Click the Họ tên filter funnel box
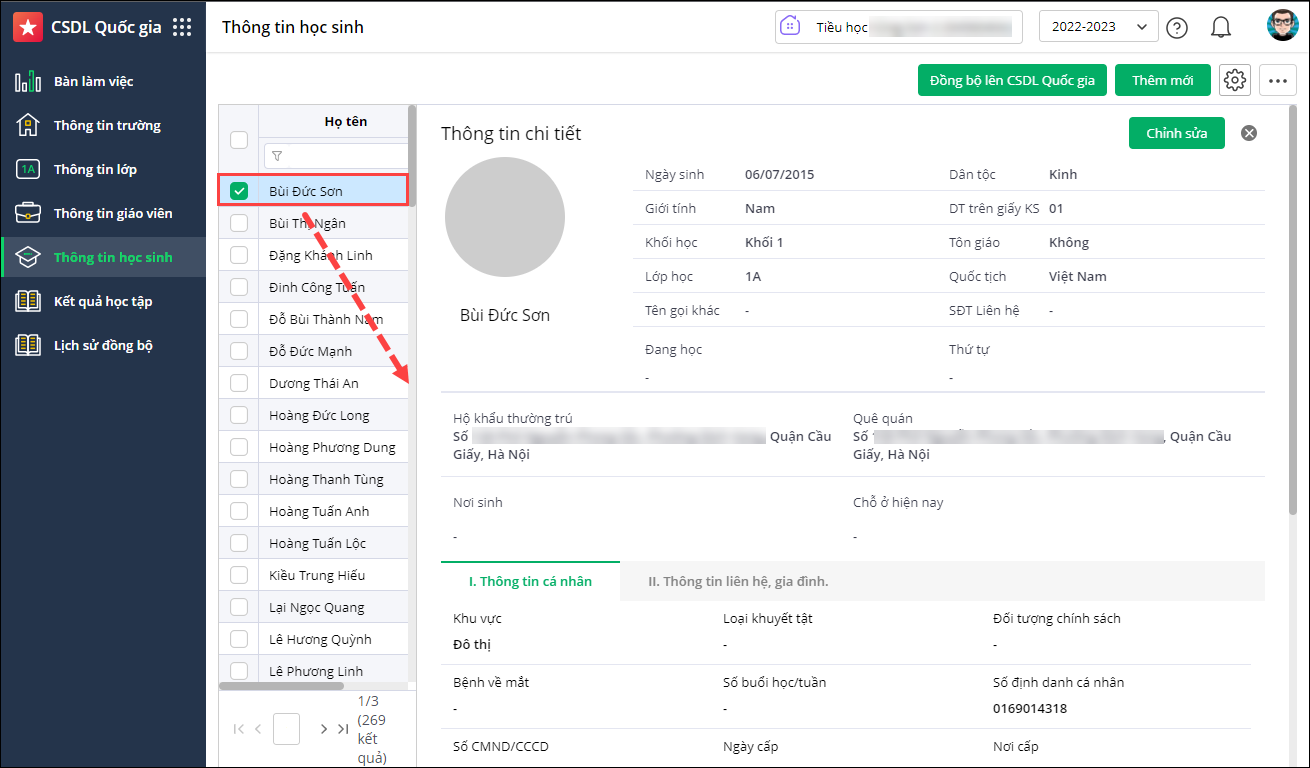Screen dimensions: 1310x768 point(334,156)
